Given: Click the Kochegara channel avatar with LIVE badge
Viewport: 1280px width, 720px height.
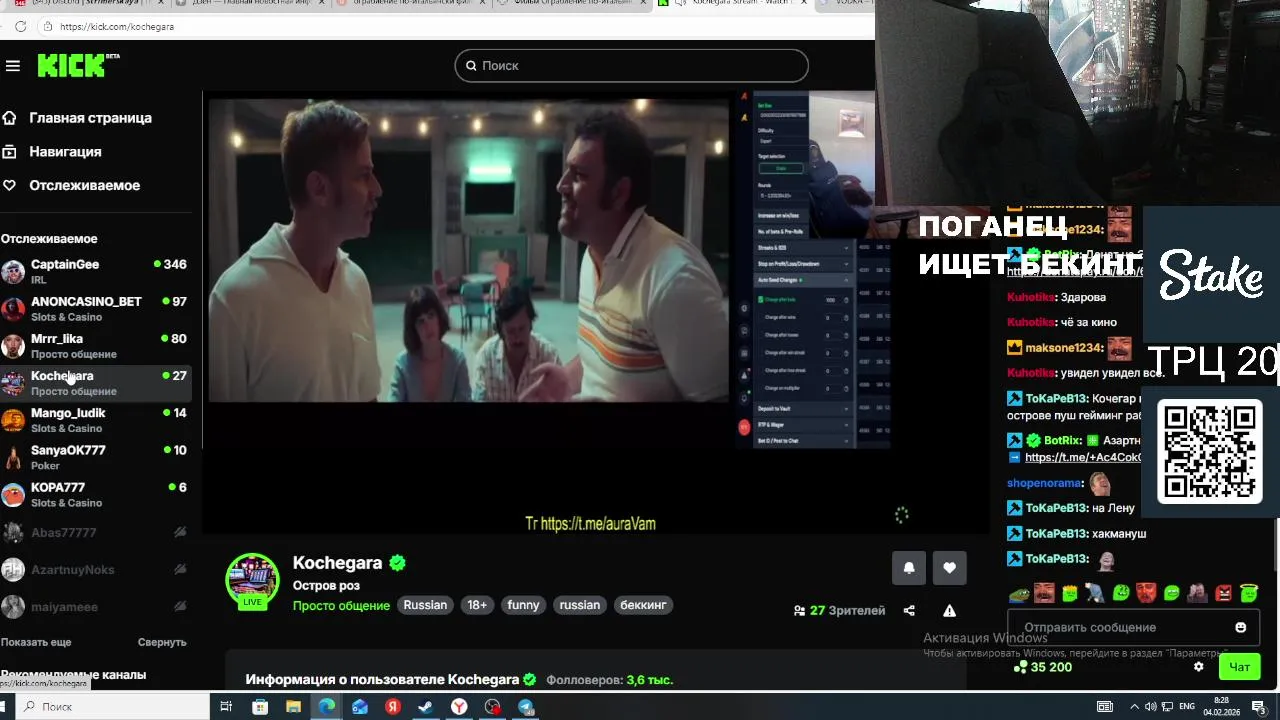Looking at the screenshot, I should (x=252, y=581).
